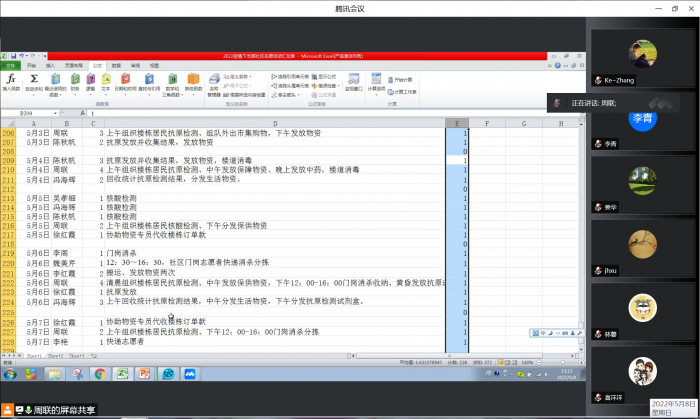Click the Excel help question mark icon

(x=558, y=66)
